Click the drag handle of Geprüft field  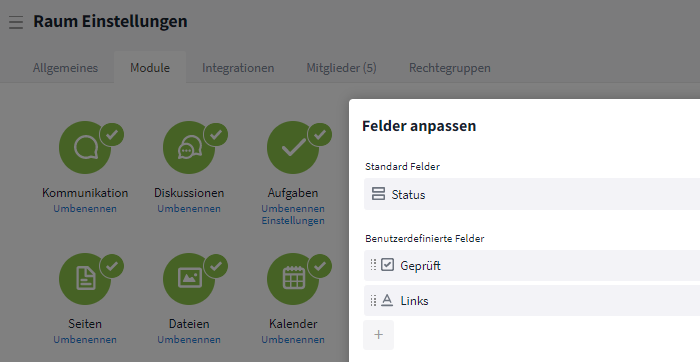click(373, 265)
